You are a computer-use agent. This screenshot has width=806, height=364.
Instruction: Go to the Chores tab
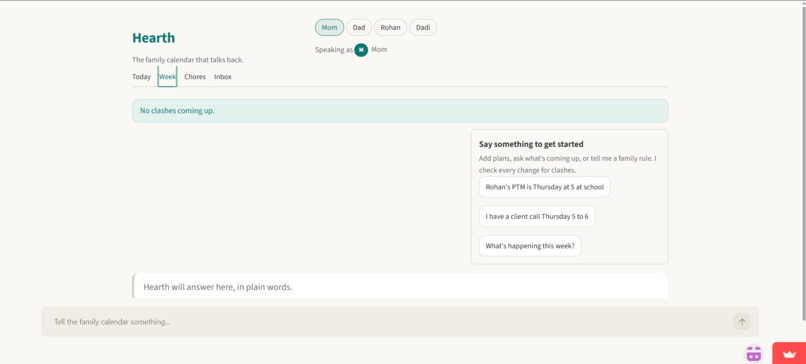(195, 77)
